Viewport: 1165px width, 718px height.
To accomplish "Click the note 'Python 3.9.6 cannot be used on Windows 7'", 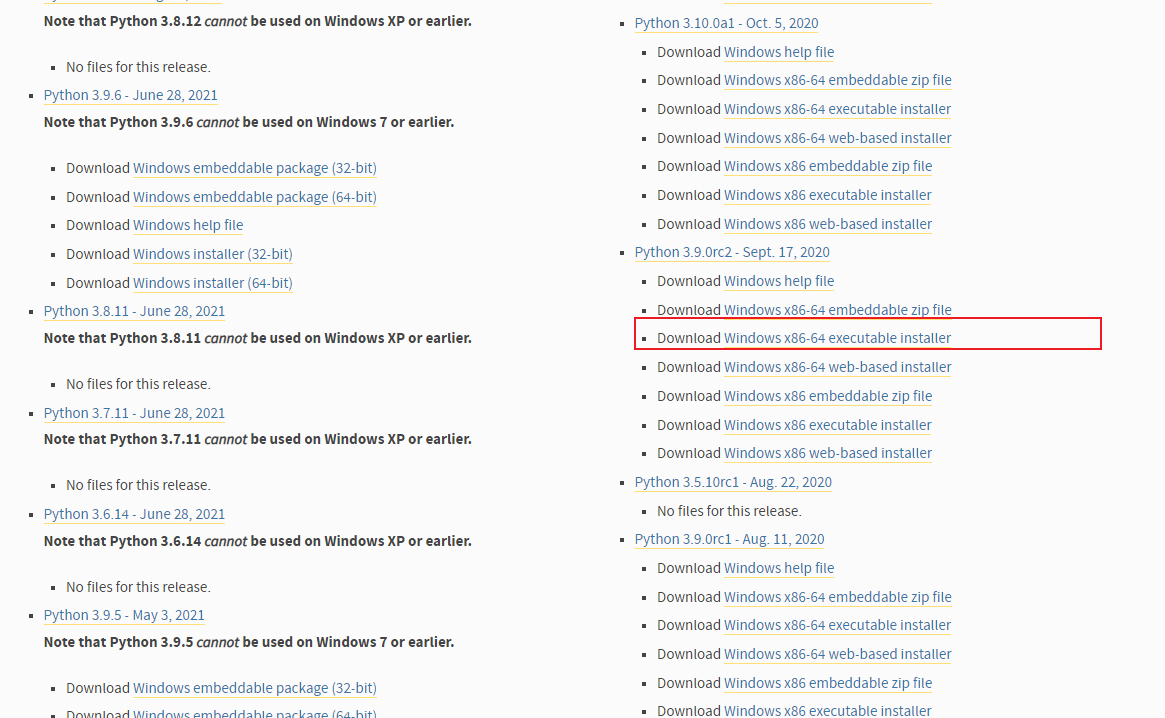I will (249, 123).
